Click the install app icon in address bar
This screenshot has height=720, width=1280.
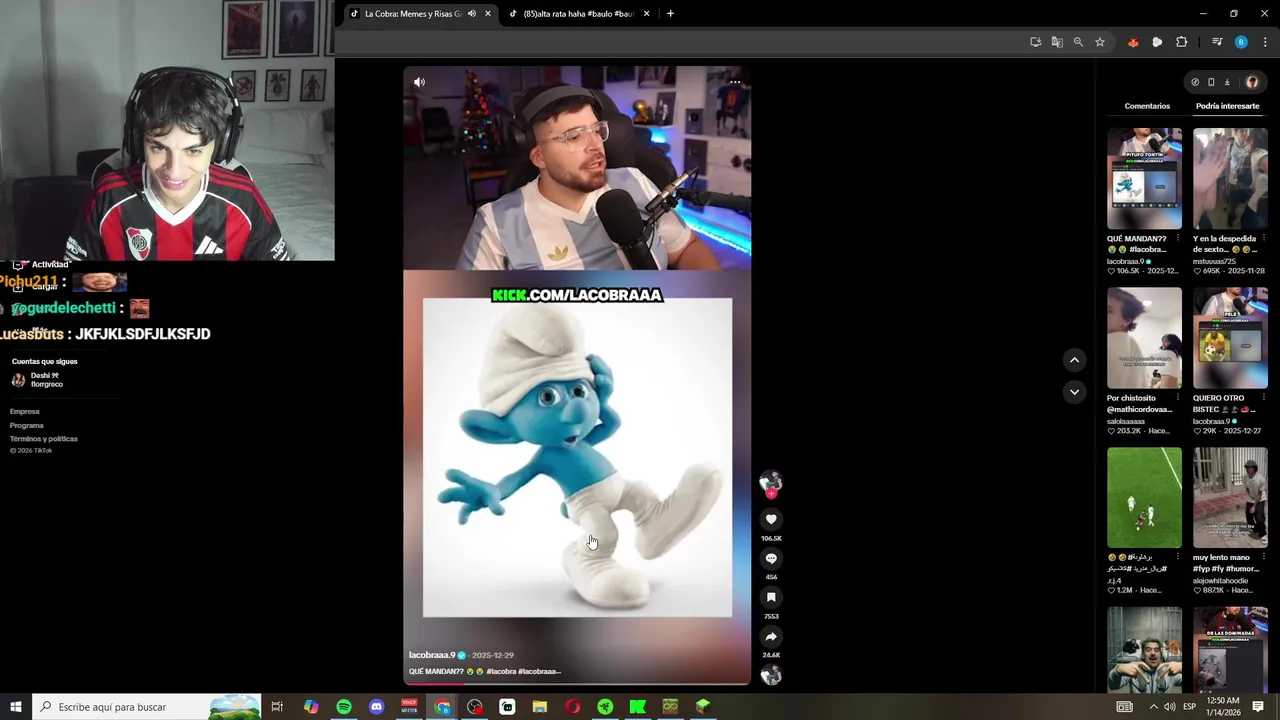(x=1035, y=42)
